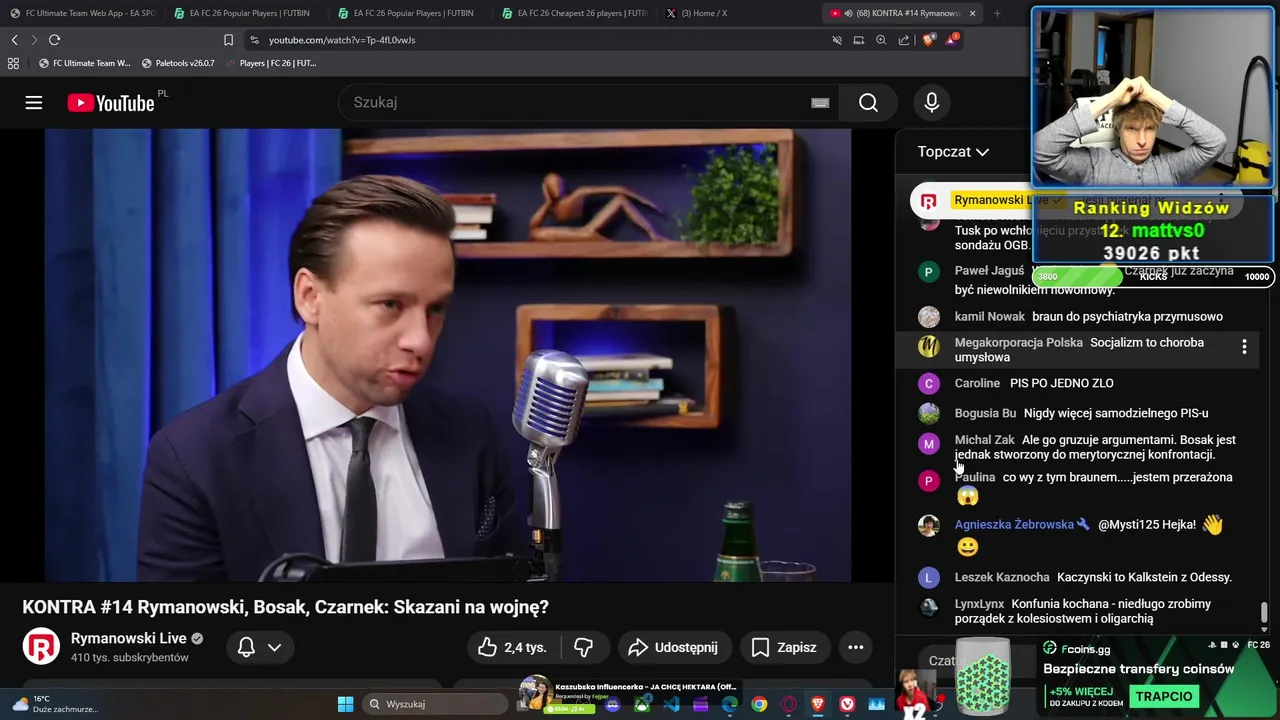Reload the current page
The height and width of the screenshot is (720, 1280).
(x=54, y=40)
